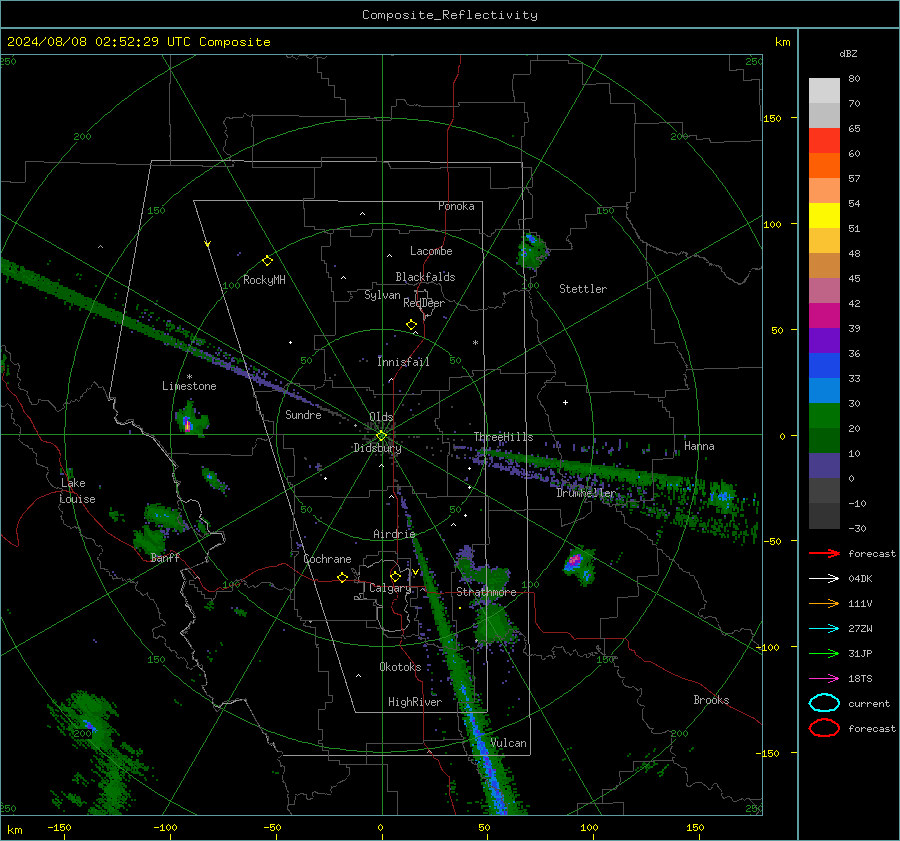Viewport: 900px width, 841px height.
Task: Click the yellow km label at top right
Action: point(782,42)
